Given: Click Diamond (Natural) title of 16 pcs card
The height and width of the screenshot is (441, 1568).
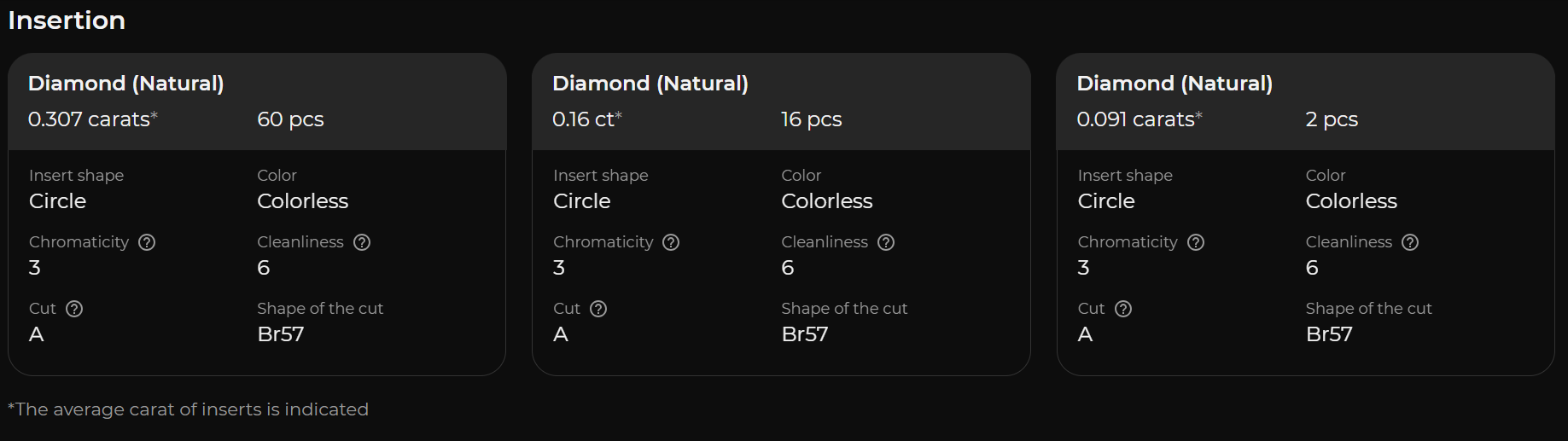Looking at the screenshot, I should [x=650, y=84].
